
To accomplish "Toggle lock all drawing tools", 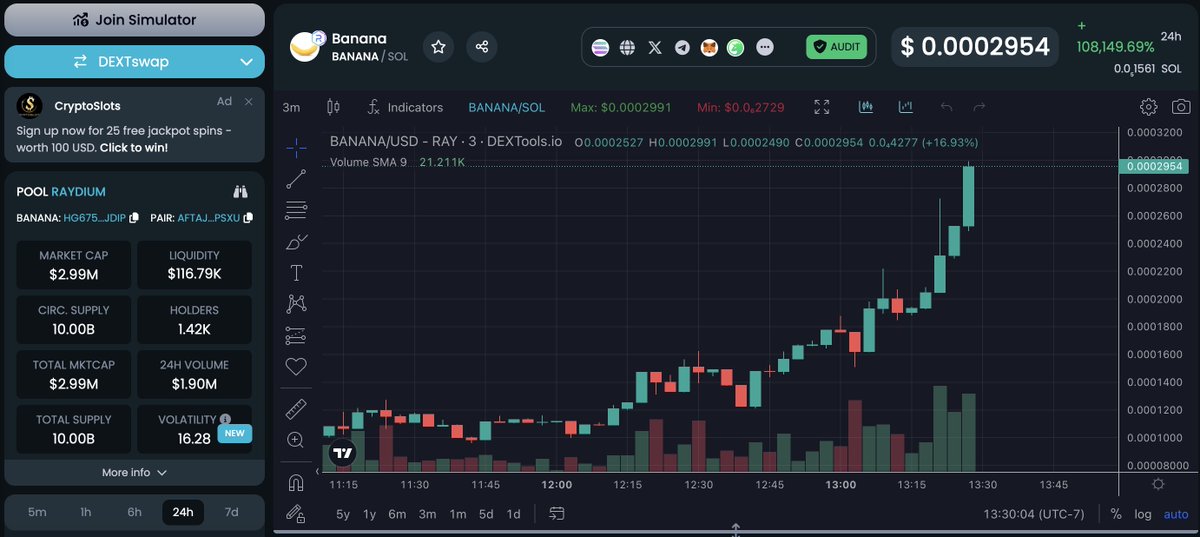I will (296, 513).
